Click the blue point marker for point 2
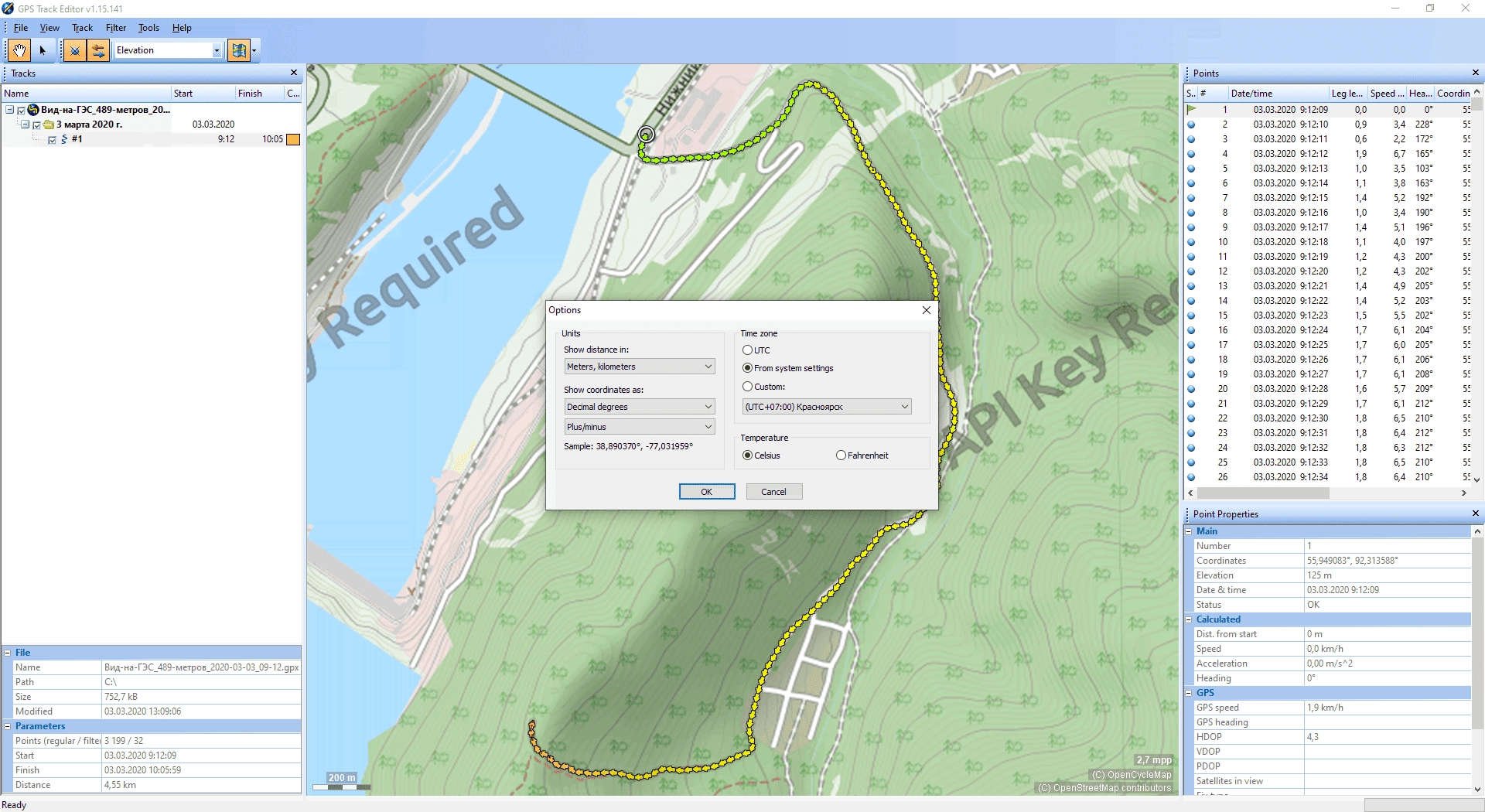 (x=1191, y=125)
